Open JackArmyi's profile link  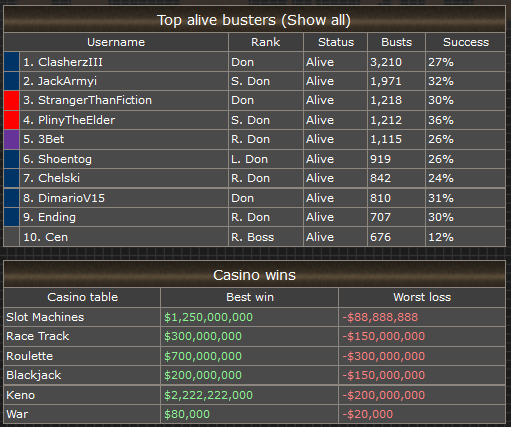[67, 81]
